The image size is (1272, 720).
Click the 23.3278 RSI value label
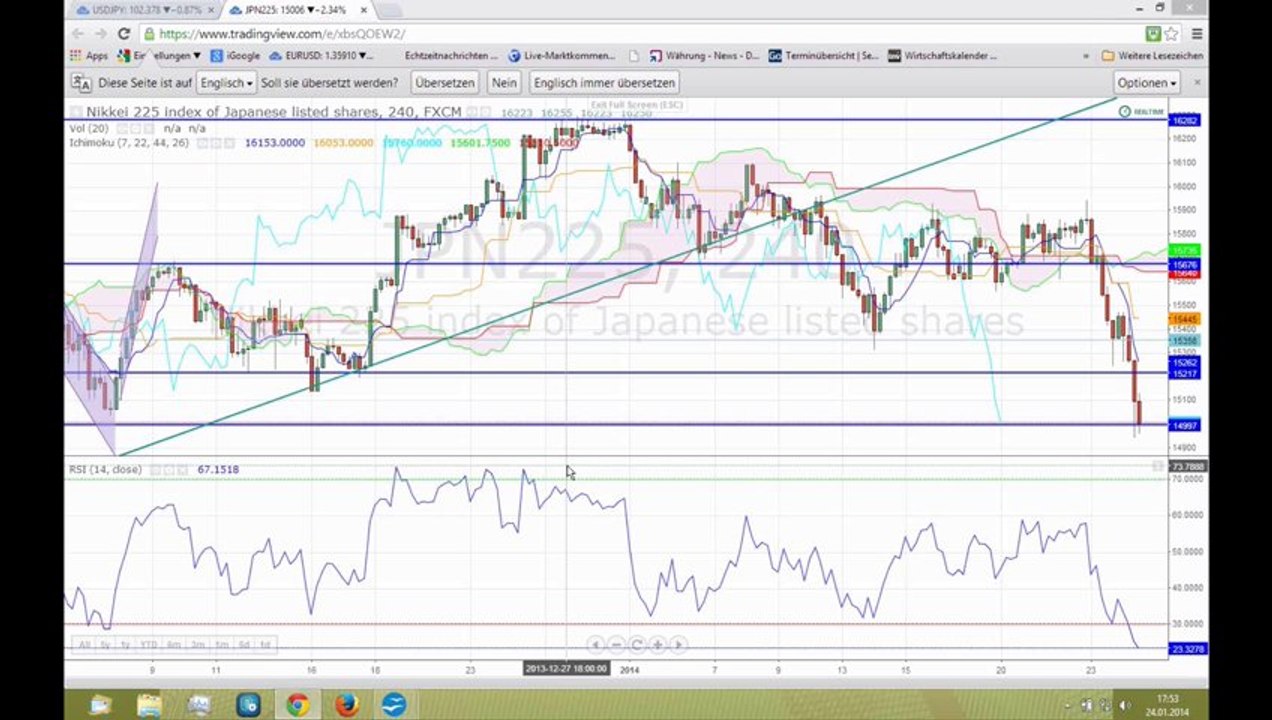[1187, 650]
